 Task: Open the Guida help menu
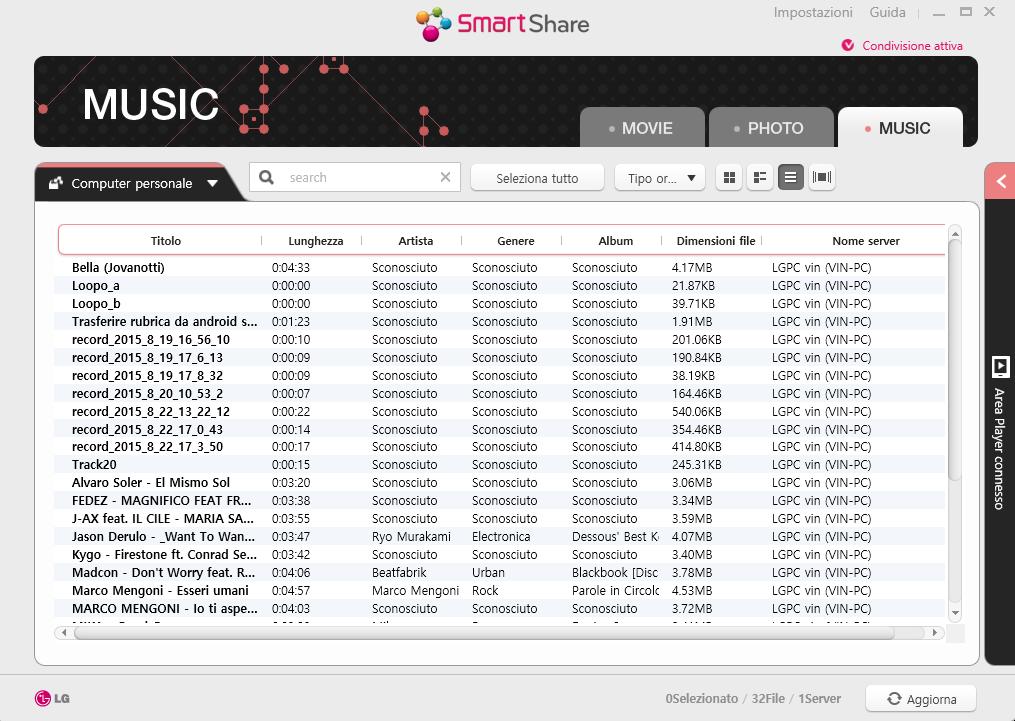coord(887,12)
